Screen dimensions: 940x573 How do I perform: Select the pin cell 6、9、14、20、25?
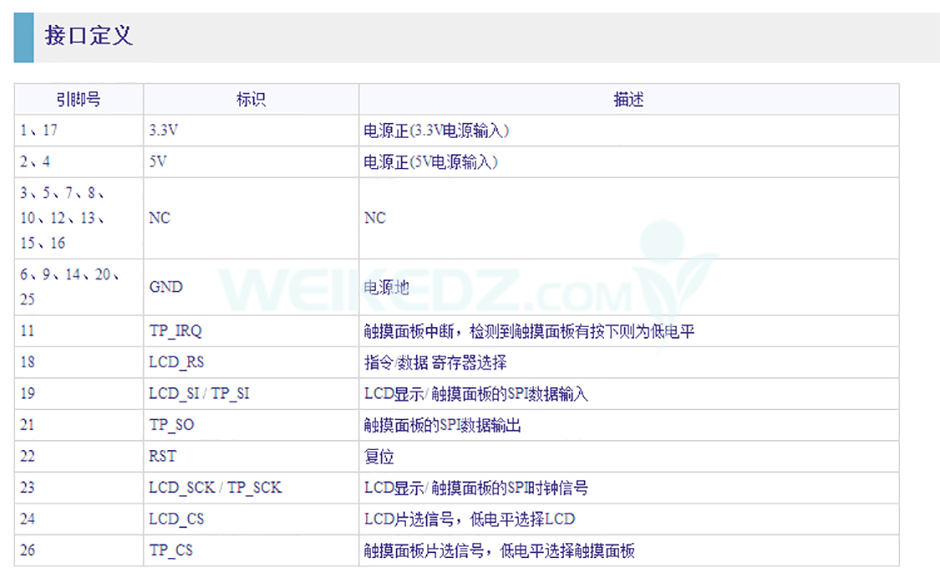79,286
